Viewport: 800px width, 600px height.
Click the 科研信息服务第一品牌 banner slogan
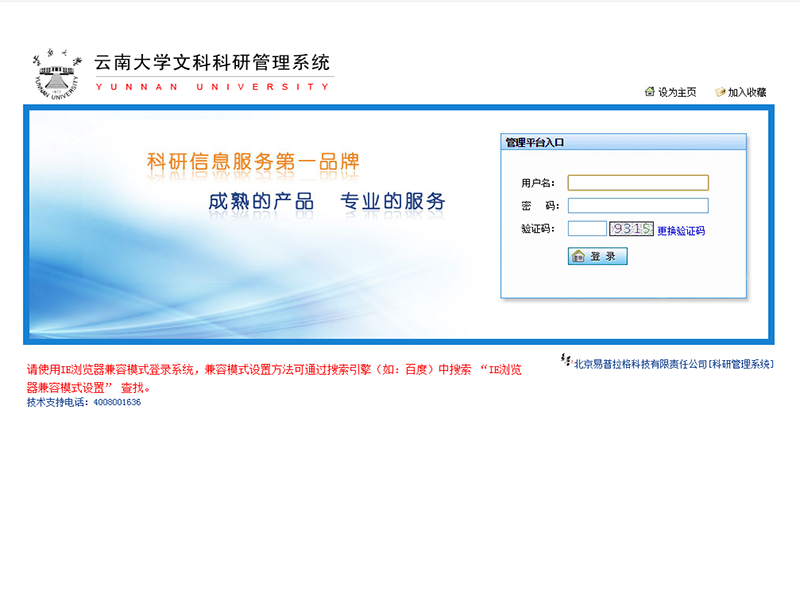pyautogui.click(x=253, y=162)
